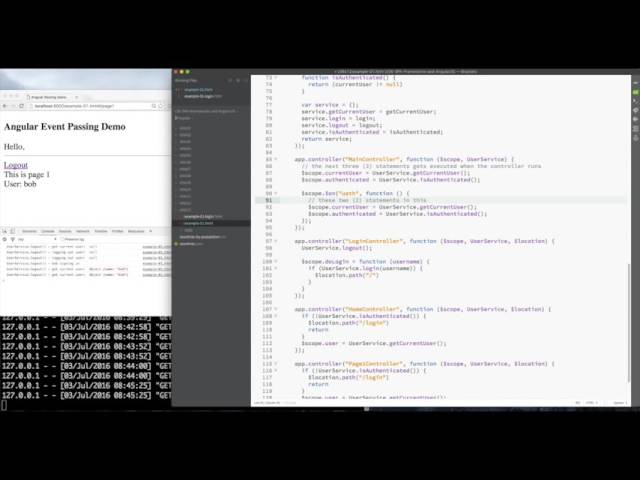Image resolution: width=640 pixels, height=480 pixels.
Task: Click the browser address bar showing localhost URL
Action: (90, 106)
